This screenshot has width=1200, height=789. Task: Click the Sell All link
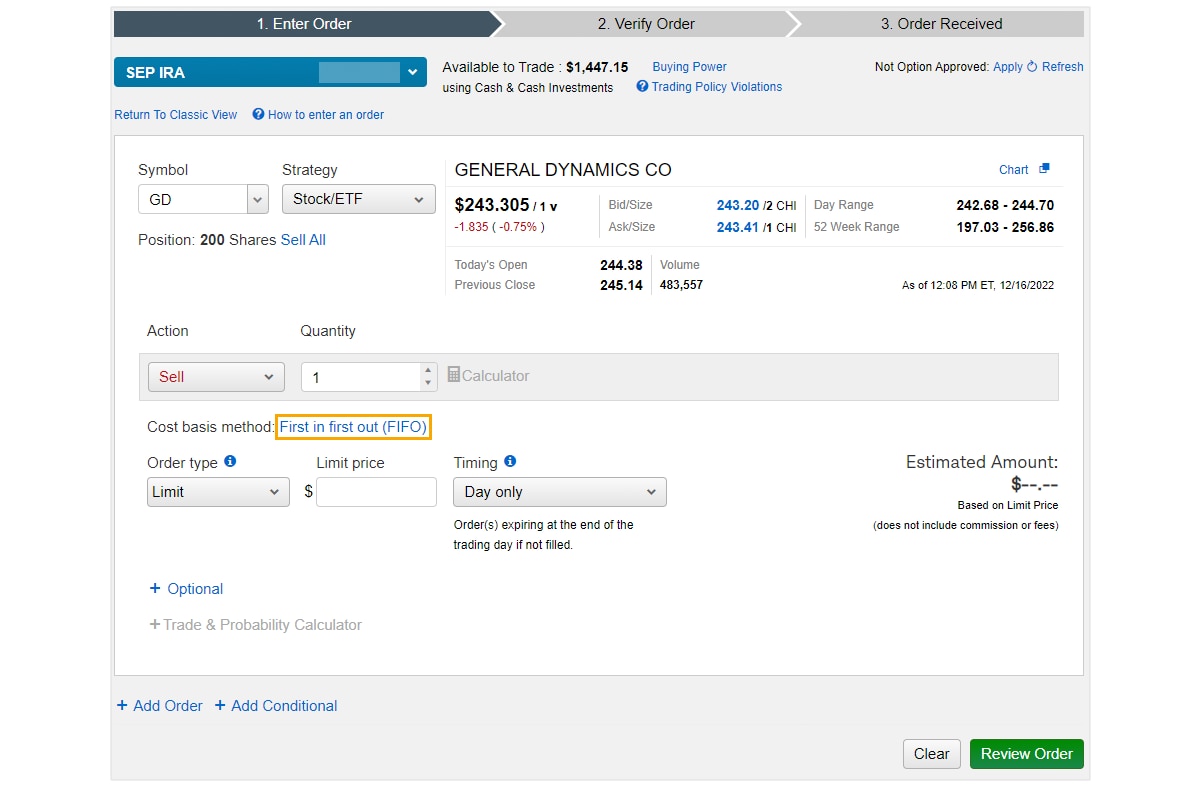point(303,240)
